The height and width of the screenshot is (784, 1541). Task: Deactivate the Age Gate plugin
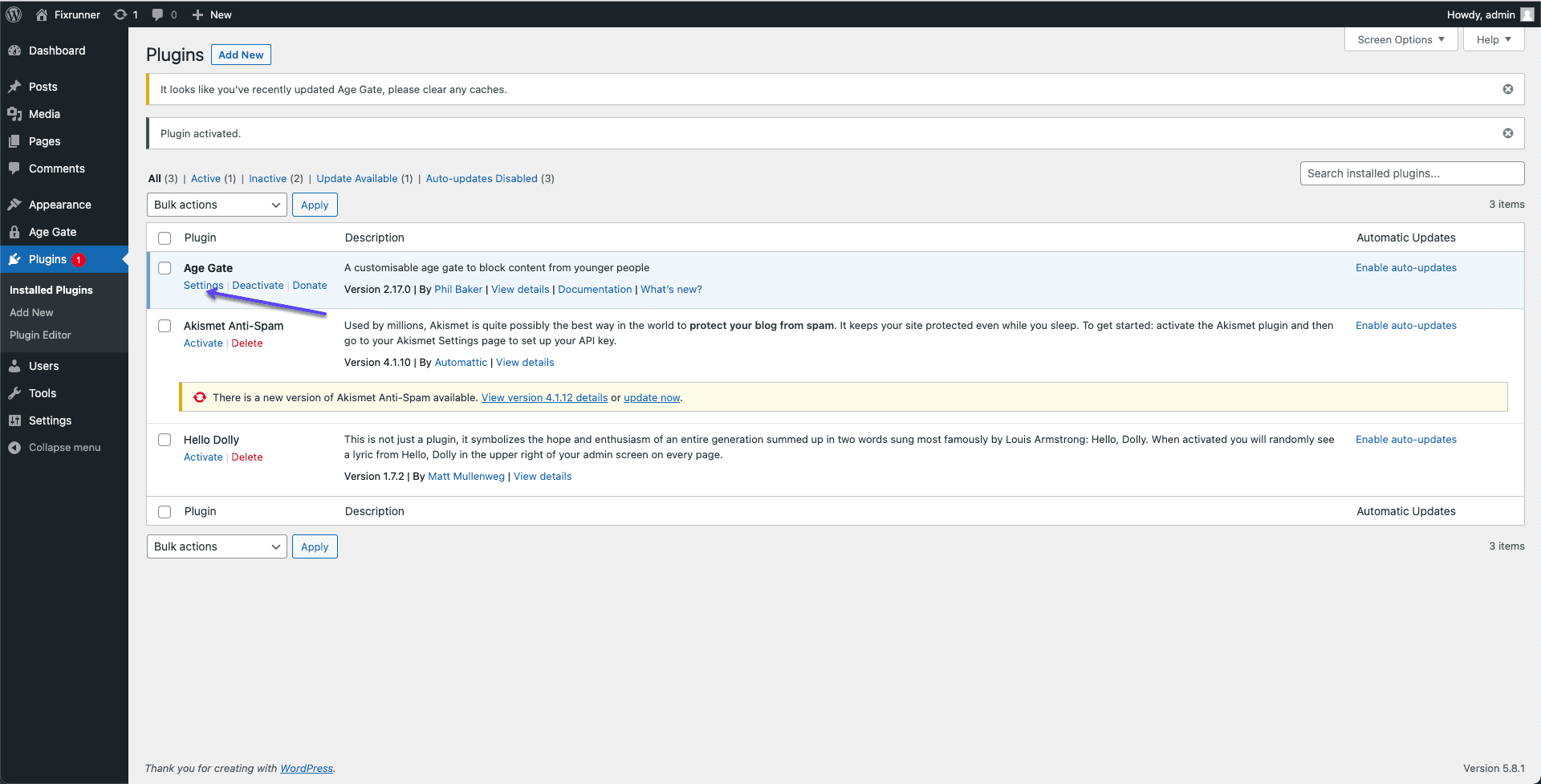[258, 285]
